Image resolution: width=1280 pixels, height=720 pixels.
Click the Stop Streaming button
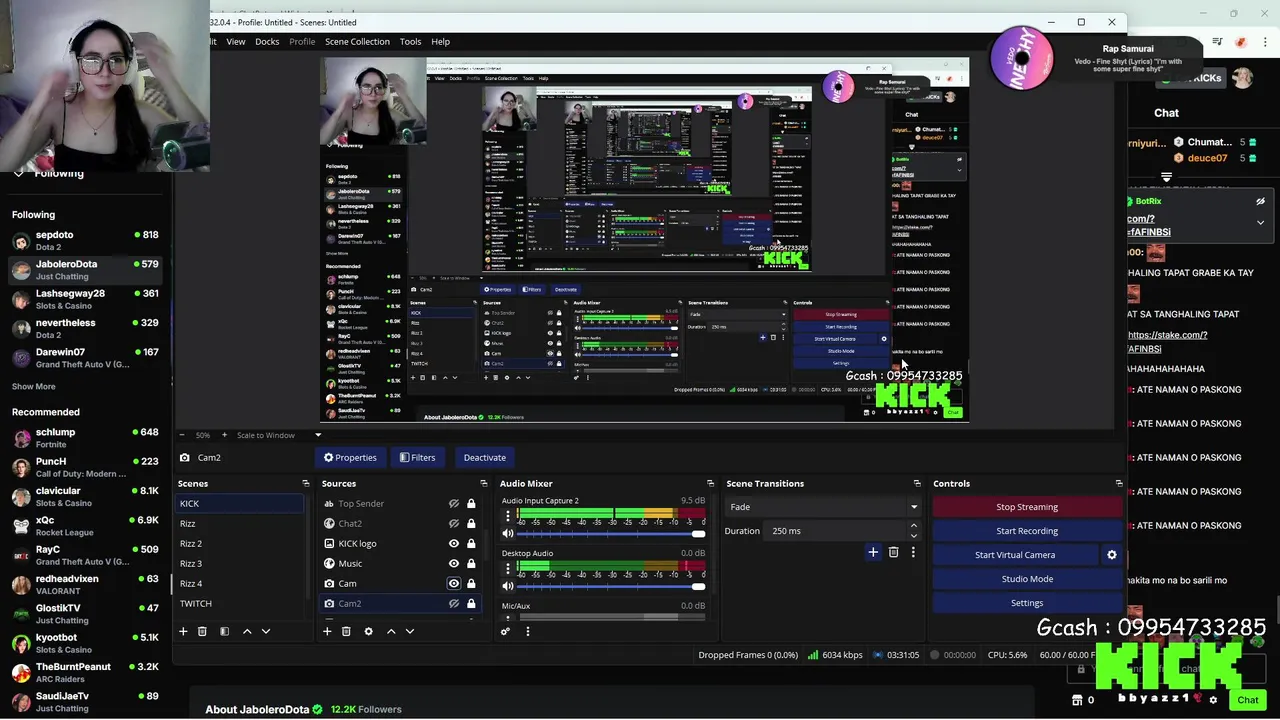click(x=1027, y=507)
